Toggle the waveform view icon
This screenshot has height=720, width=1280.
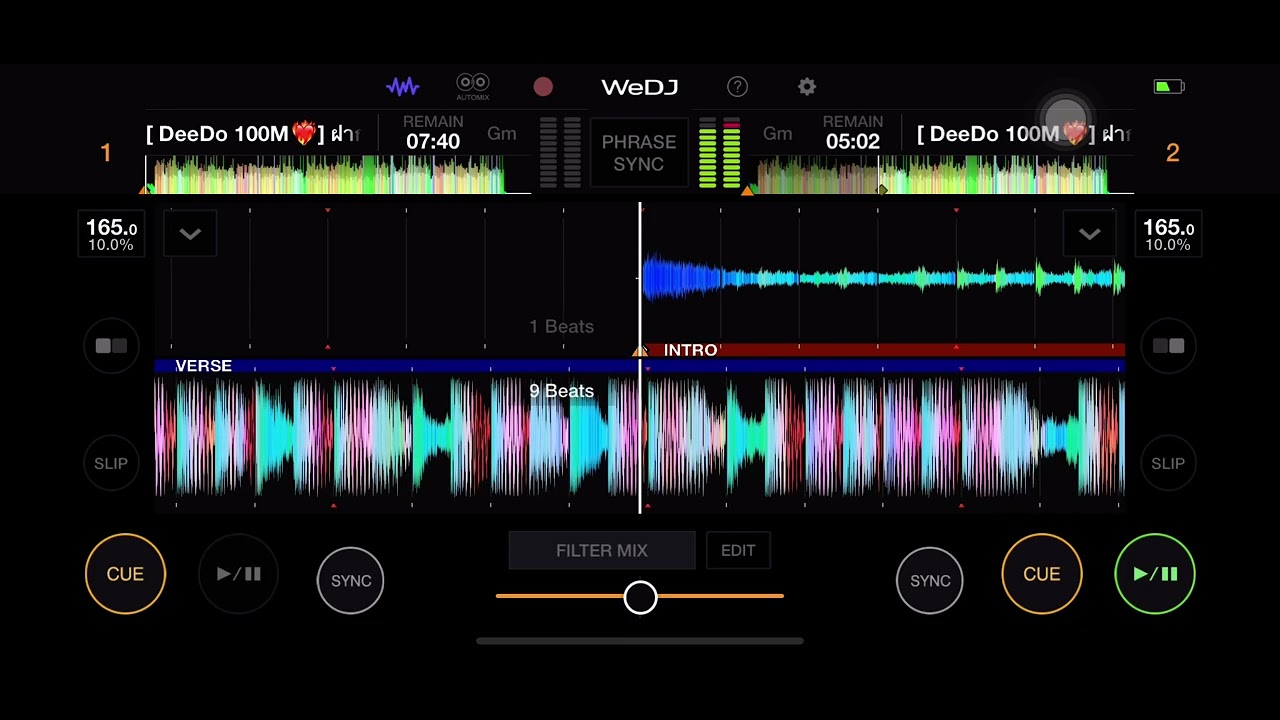tap(403, 87)
